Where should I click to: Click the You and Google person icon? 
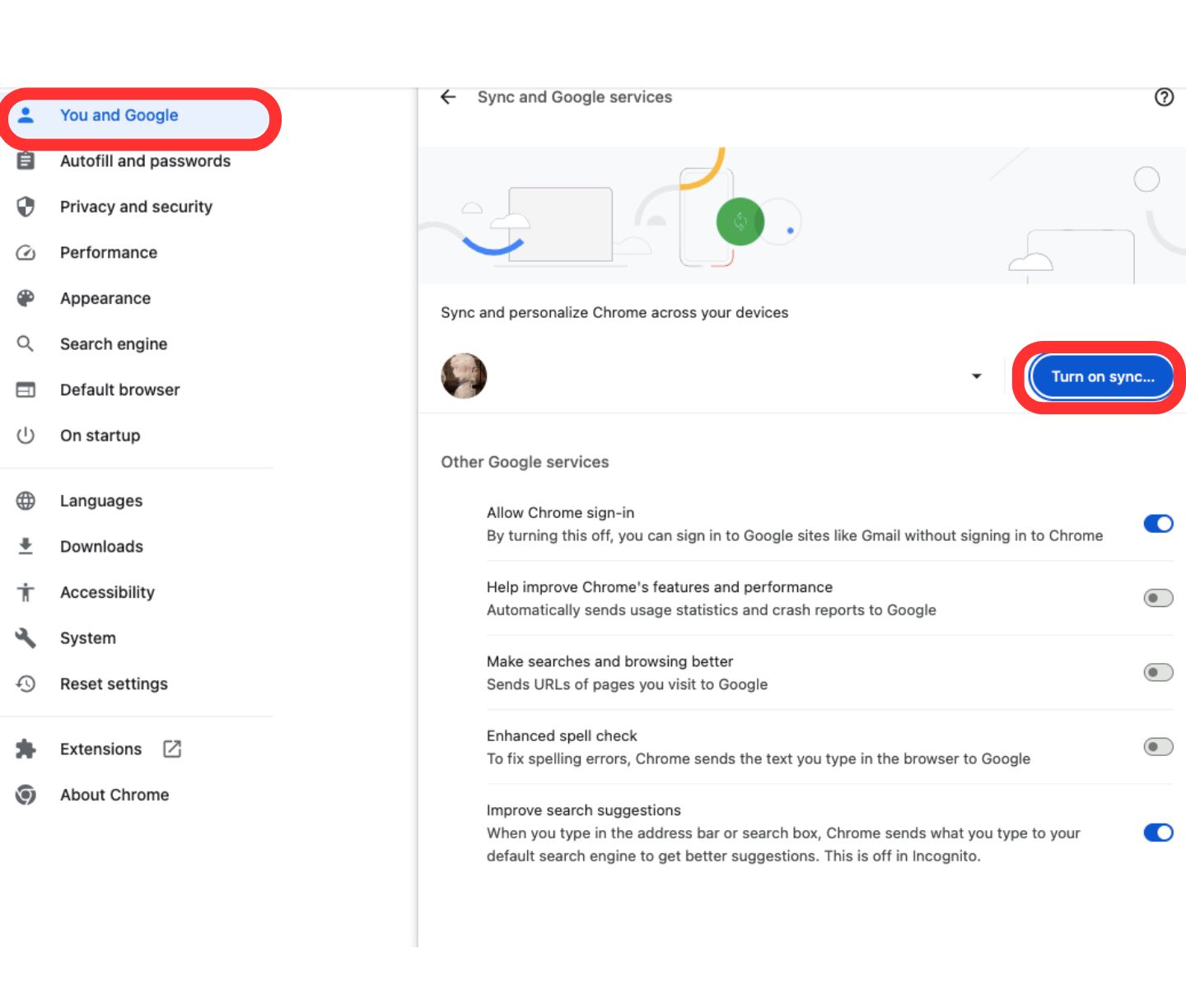26,115
